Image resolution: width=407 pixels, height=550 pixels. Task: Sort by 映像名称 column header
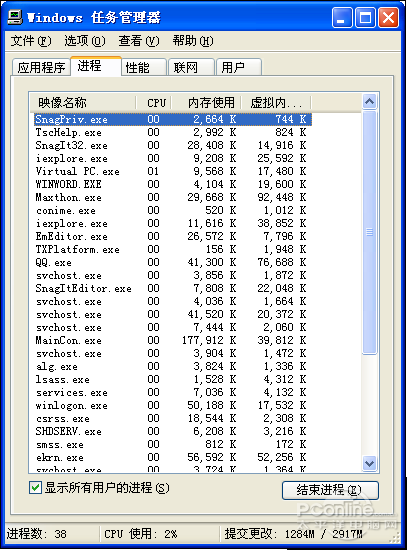(x=83, y=103)
